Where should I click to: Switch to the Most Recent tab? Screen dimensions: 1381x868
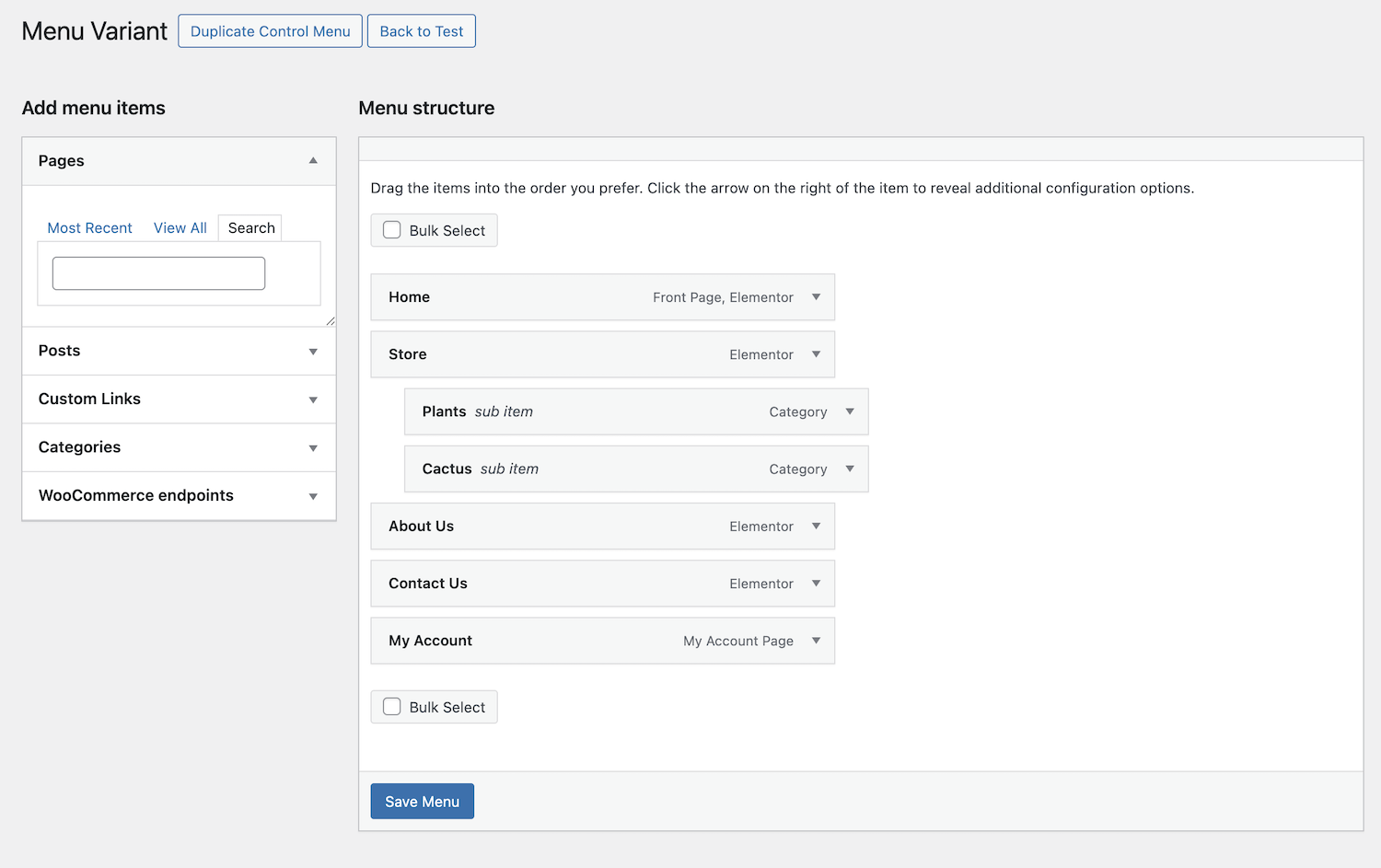(89, 227)
